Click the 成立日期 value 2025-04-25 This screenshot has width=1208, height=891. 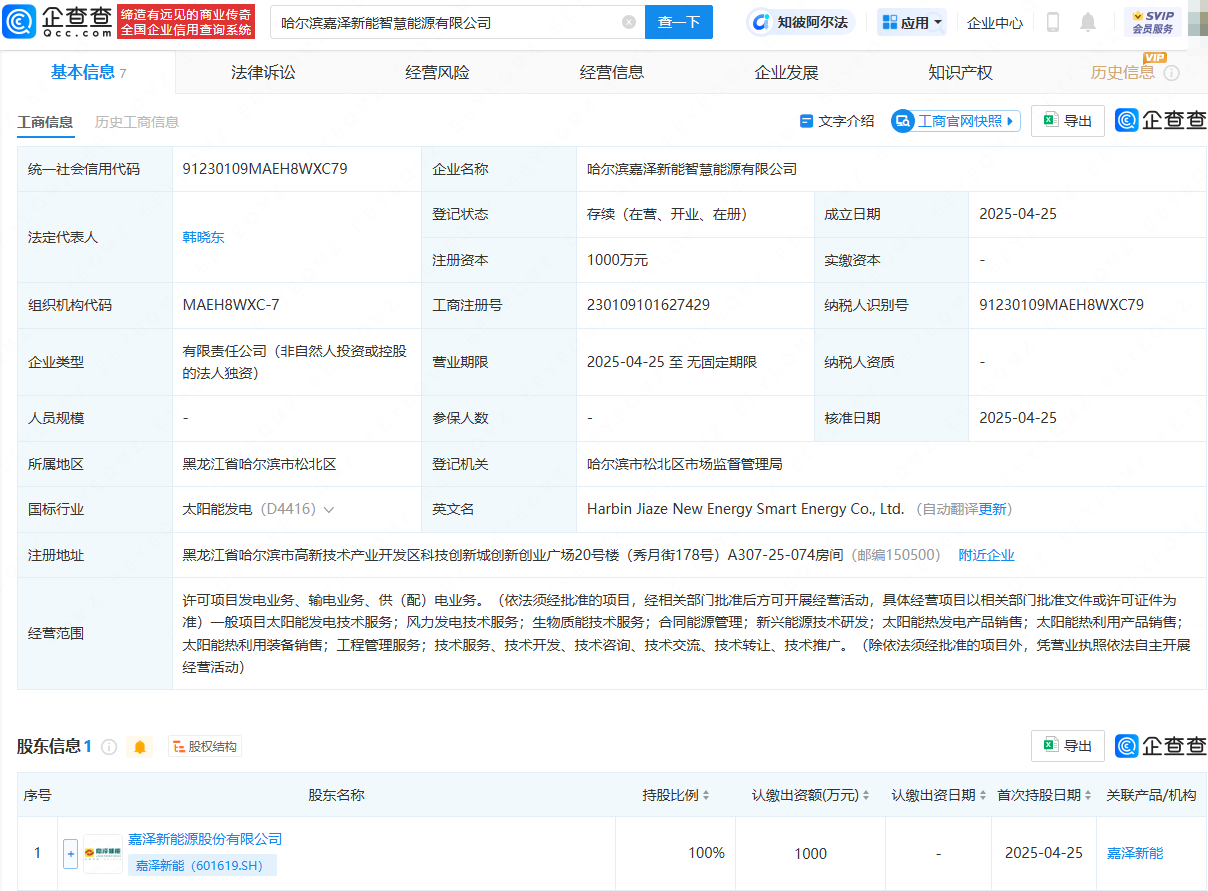tap(1018, 214)
